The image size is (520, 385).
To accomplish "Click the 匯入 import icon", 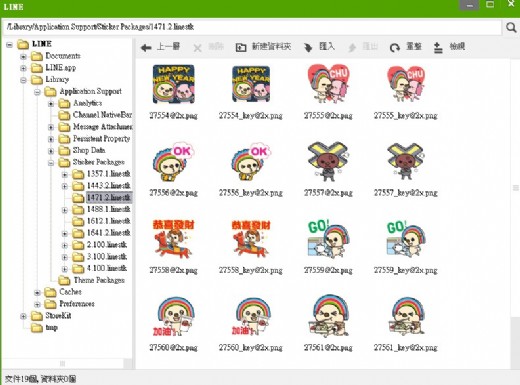I will [x=308, y=48].
